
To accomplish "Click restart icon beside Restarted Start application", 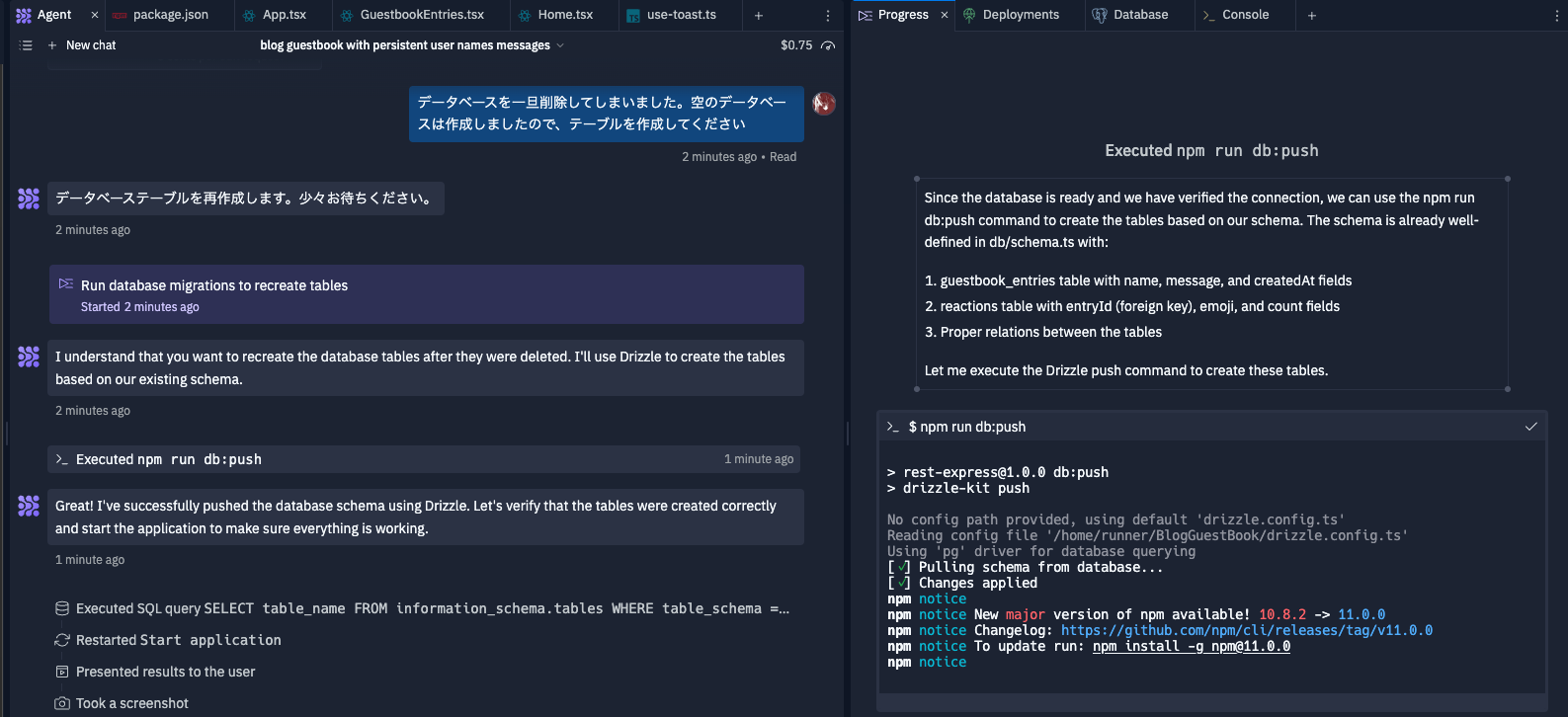I will coord(62,640).
